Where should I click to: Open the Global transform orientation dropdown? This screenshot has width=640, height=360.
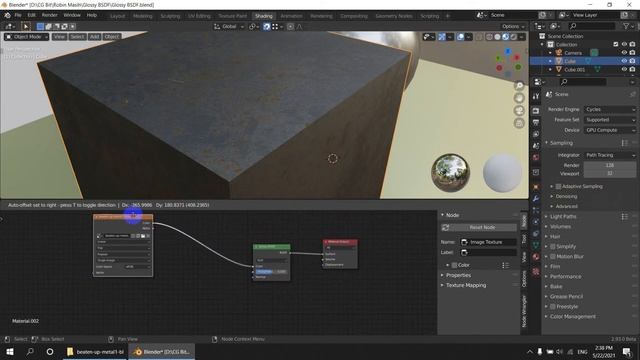point(229,27)
